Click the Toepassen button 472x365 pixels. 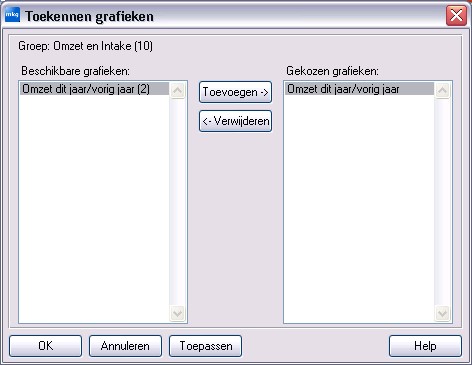pyautogui.click(x=205, y=346)
